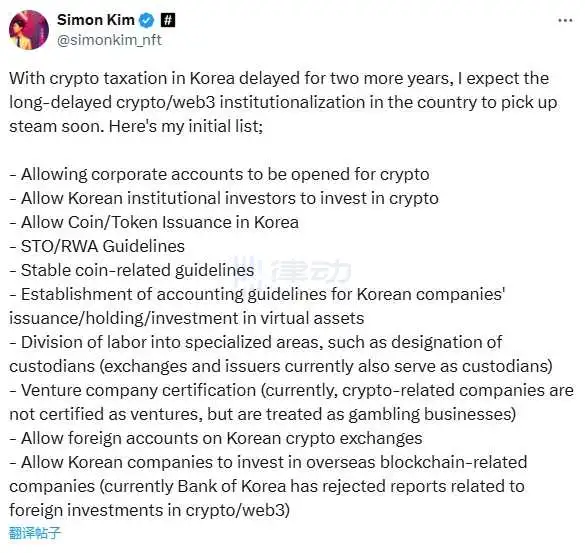This screenshot has height=553, width=585.
Task: Click the 'Stable coin-related guidelines' line
Action: pyautogui.click(x=132, y=270)
